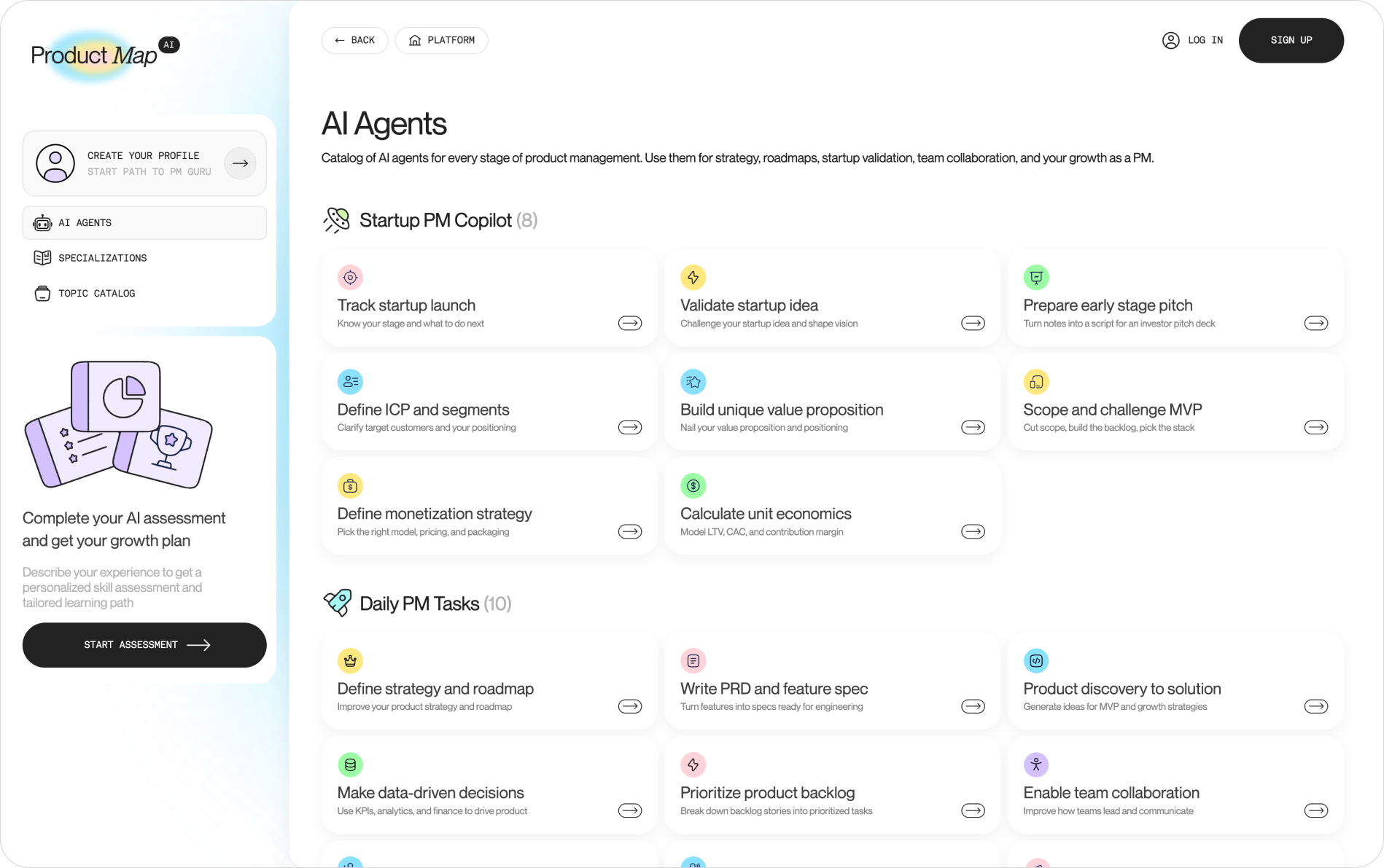Open Enable team collaboration via its arrow
1384x868 pixels.
coord(1316,810)
